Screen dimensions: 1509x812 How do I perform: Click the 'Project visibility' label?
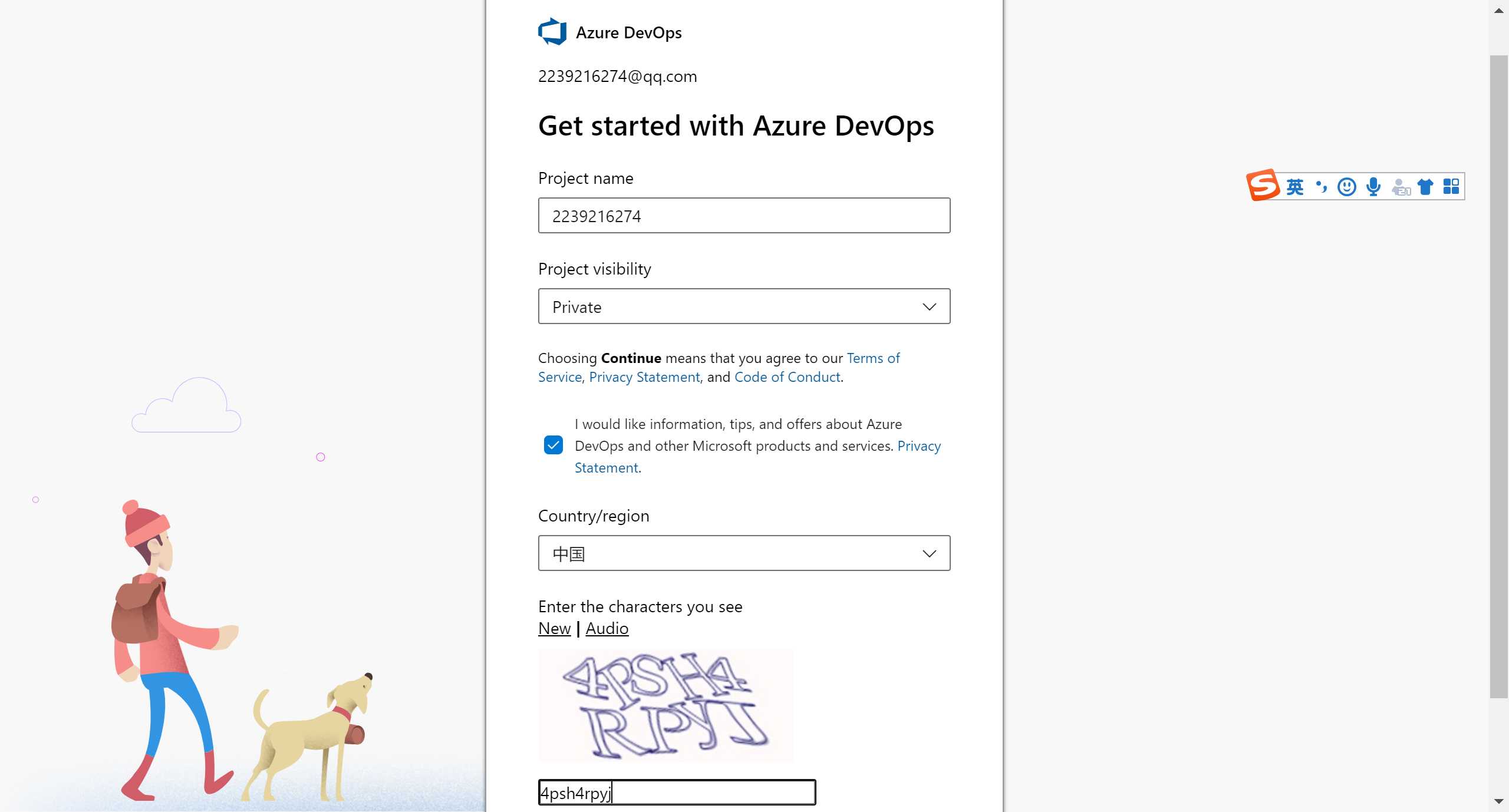pos(594,269)
